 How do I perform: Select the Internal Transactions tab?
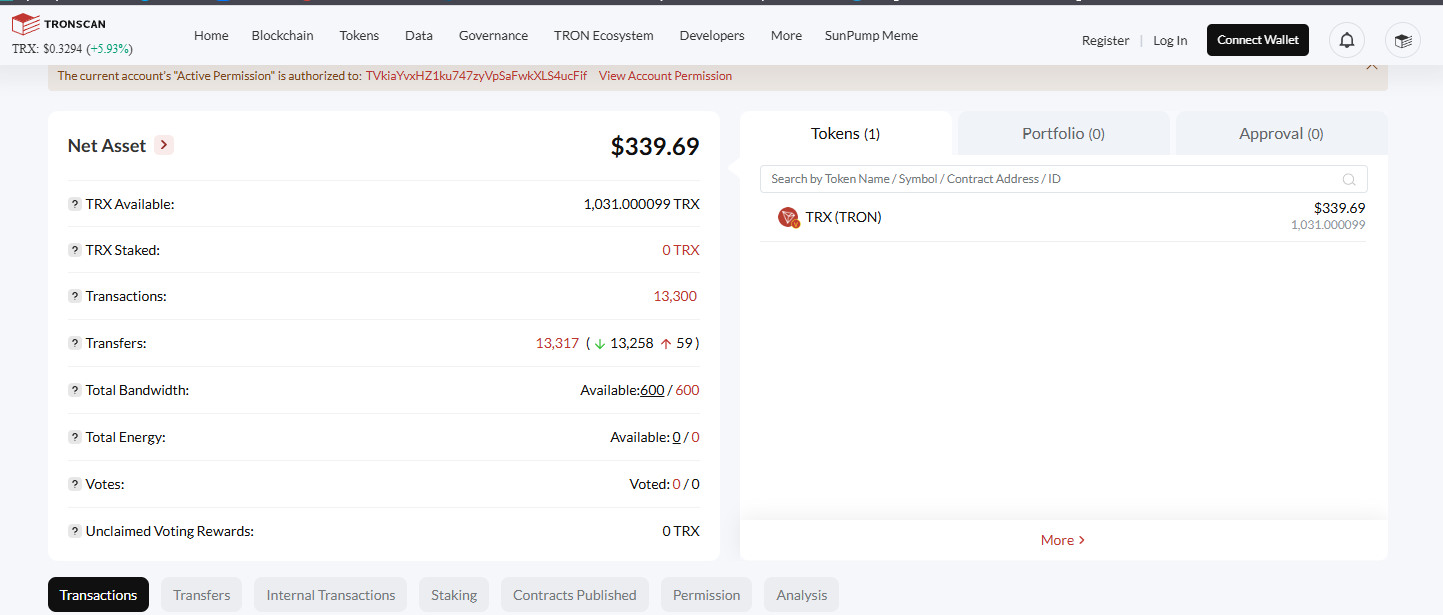coord(331,595)
